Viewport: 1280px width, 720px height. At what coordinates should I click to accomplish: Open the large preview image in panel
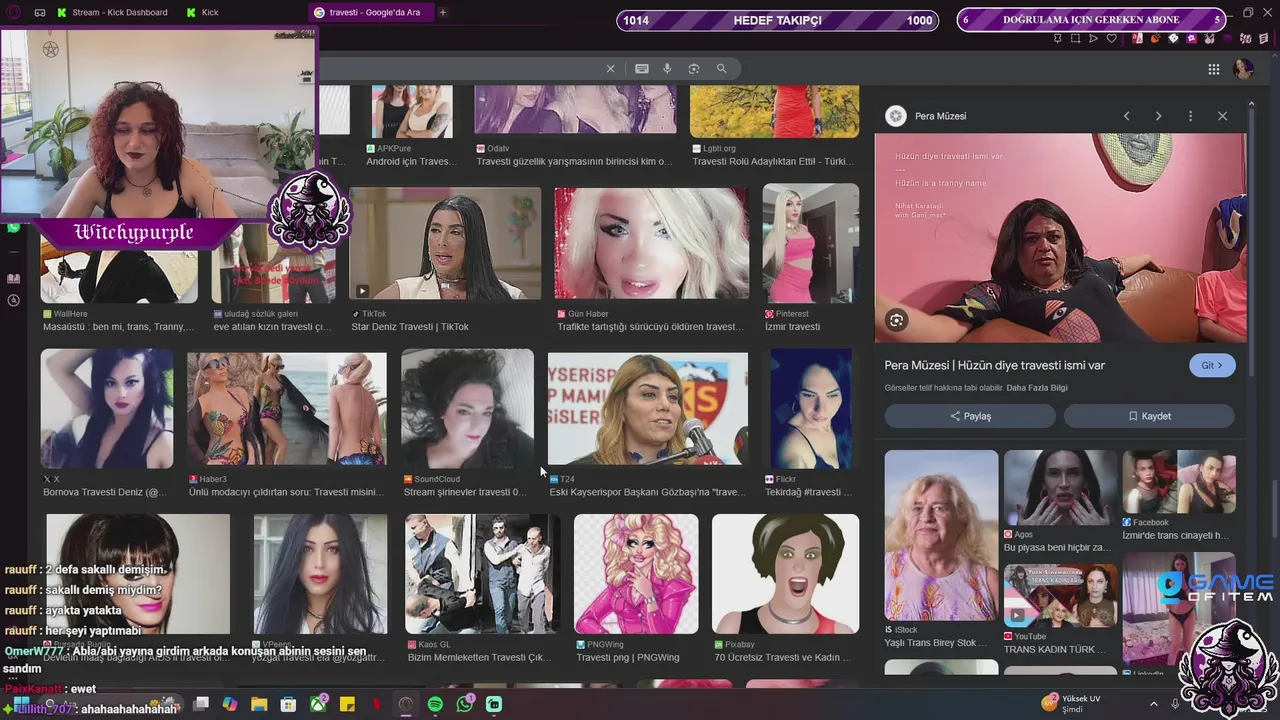click(x=1060, y=238)
